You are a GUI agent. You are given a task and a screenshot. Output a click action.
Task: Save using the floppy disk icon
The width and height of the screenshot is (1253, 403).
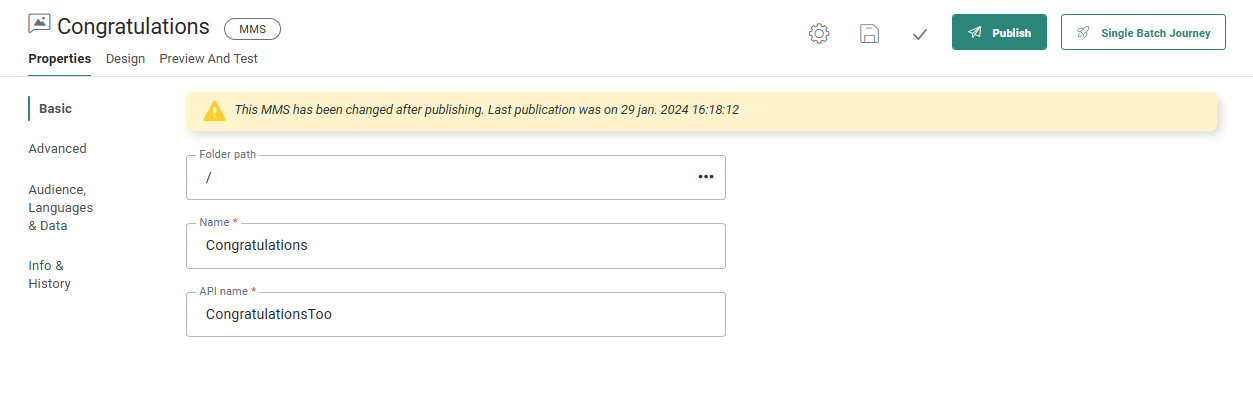[870, 33]
